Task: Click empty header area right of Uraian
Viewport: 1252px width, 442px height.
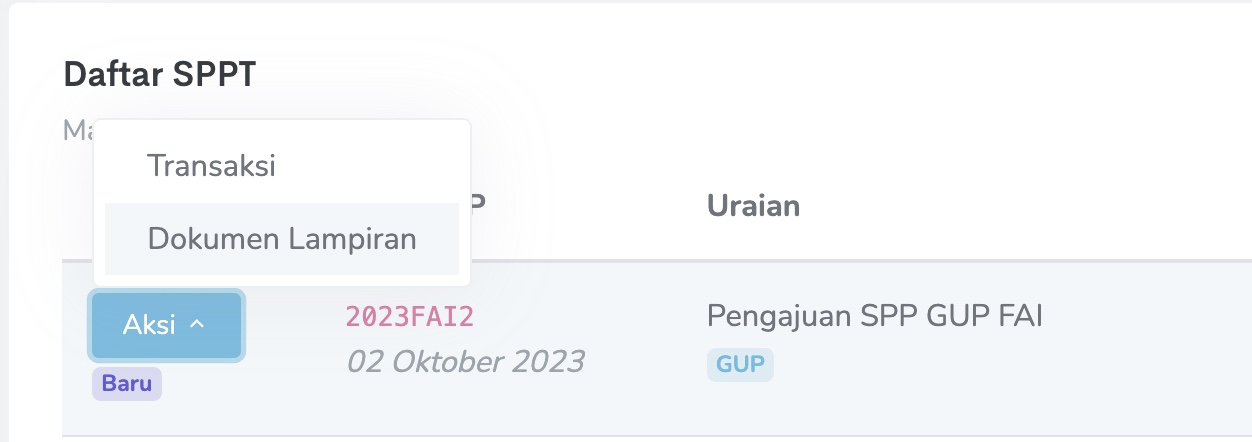Action: [x=1000, y=206]
